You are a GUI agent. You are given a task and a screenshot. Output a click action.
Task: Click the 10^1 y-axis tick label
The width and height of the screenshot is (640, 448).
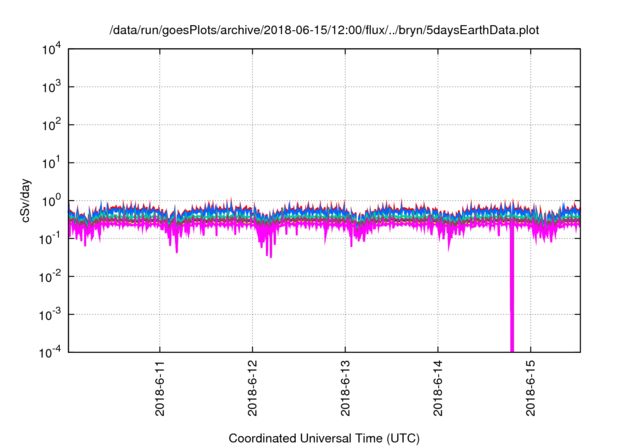pyautogui.click(x=51, y=163)
